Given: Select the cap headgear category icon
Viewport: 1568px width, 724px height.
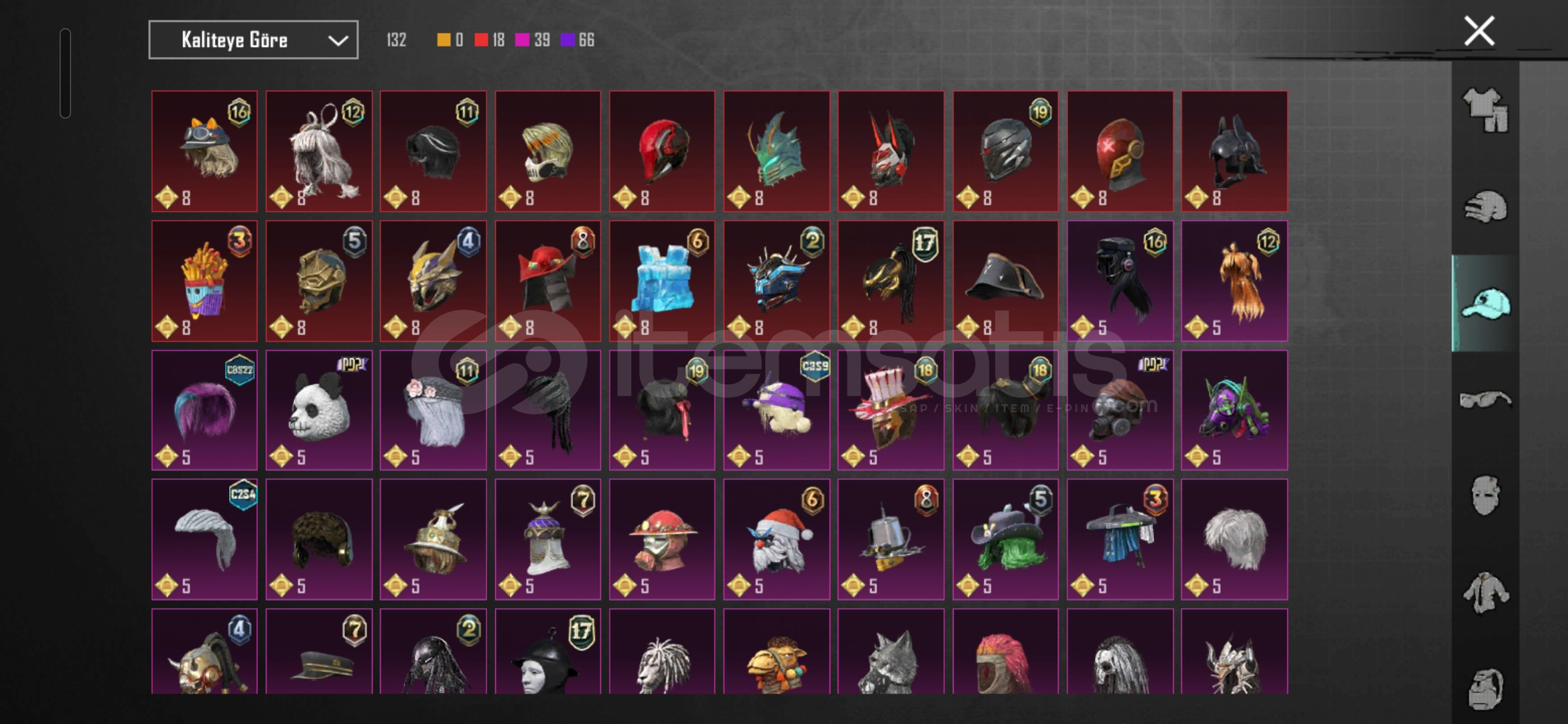Looking at the screenshot, I should [x=1485, y=304].
